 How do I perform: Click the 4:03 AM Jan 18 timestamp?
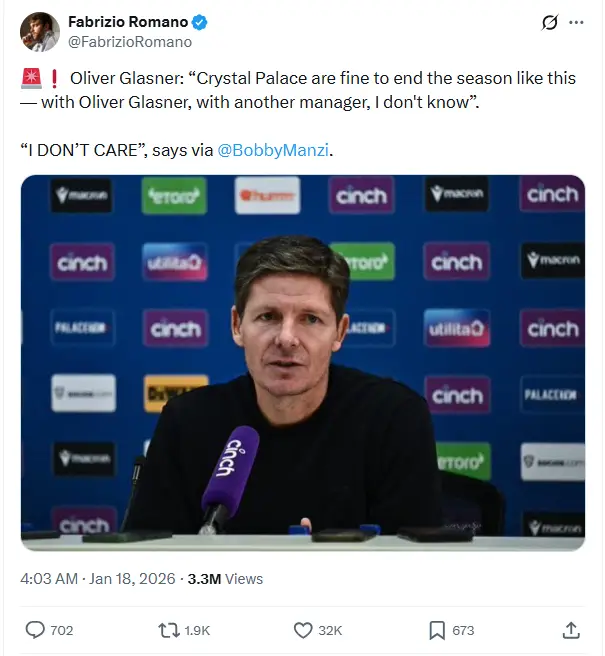pos(98,578)
